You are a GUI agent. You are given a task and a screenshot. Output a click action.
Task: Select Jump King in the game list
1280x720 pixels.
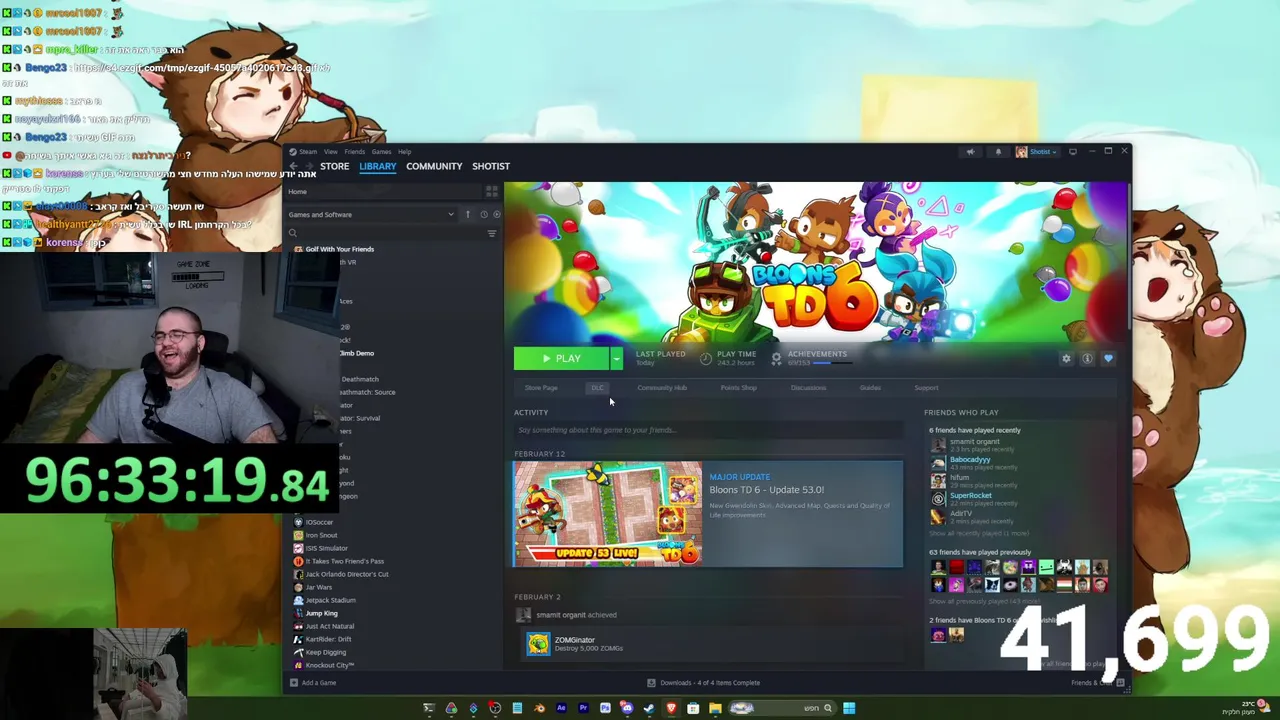[321, 613]
